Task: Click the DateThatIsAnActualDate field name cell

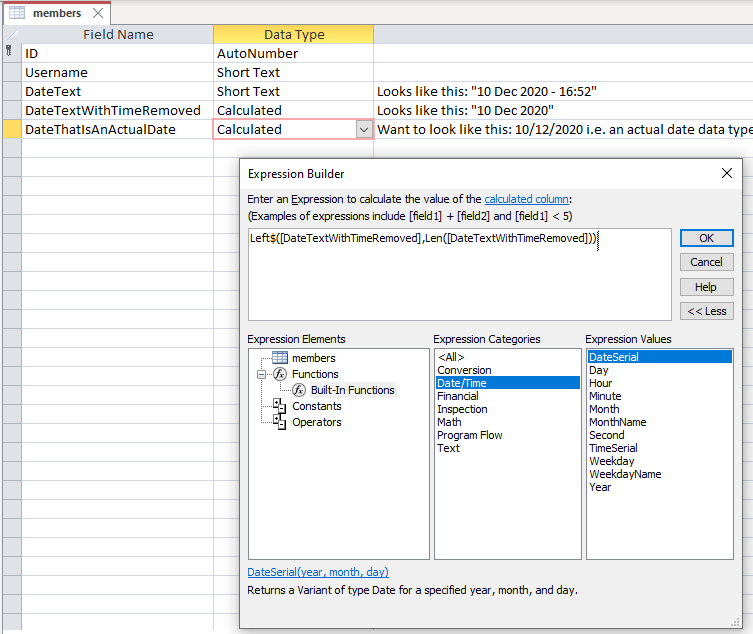Action: (x=118, y=130)
